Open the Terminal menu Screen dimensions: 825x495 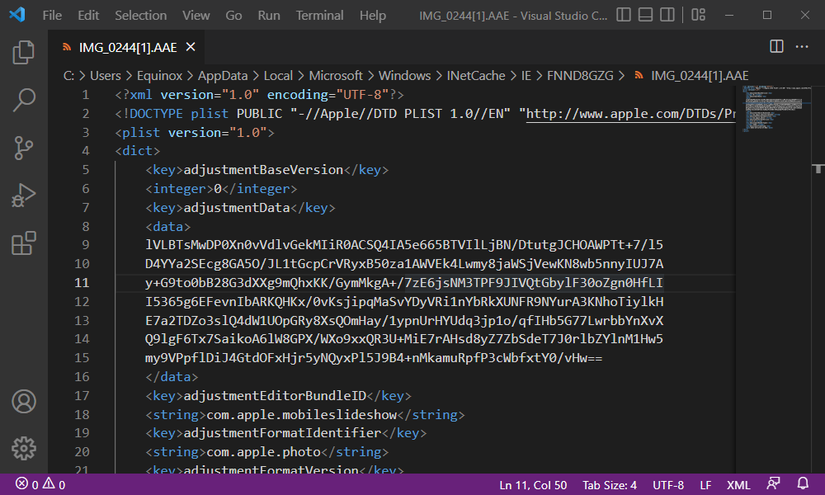point(319,16)
